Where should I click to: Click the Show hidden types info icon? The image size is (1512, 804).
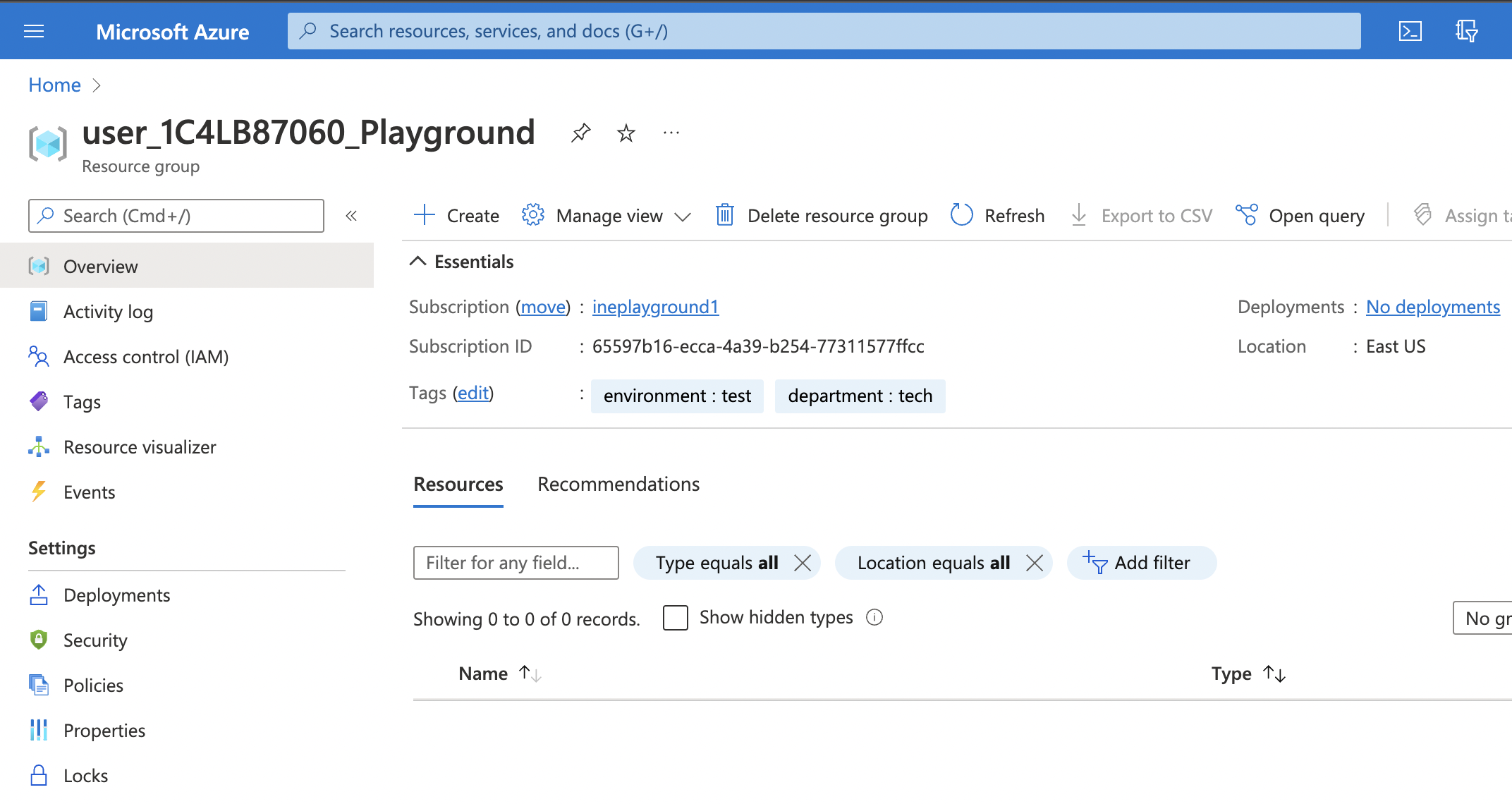pos(874,618)
